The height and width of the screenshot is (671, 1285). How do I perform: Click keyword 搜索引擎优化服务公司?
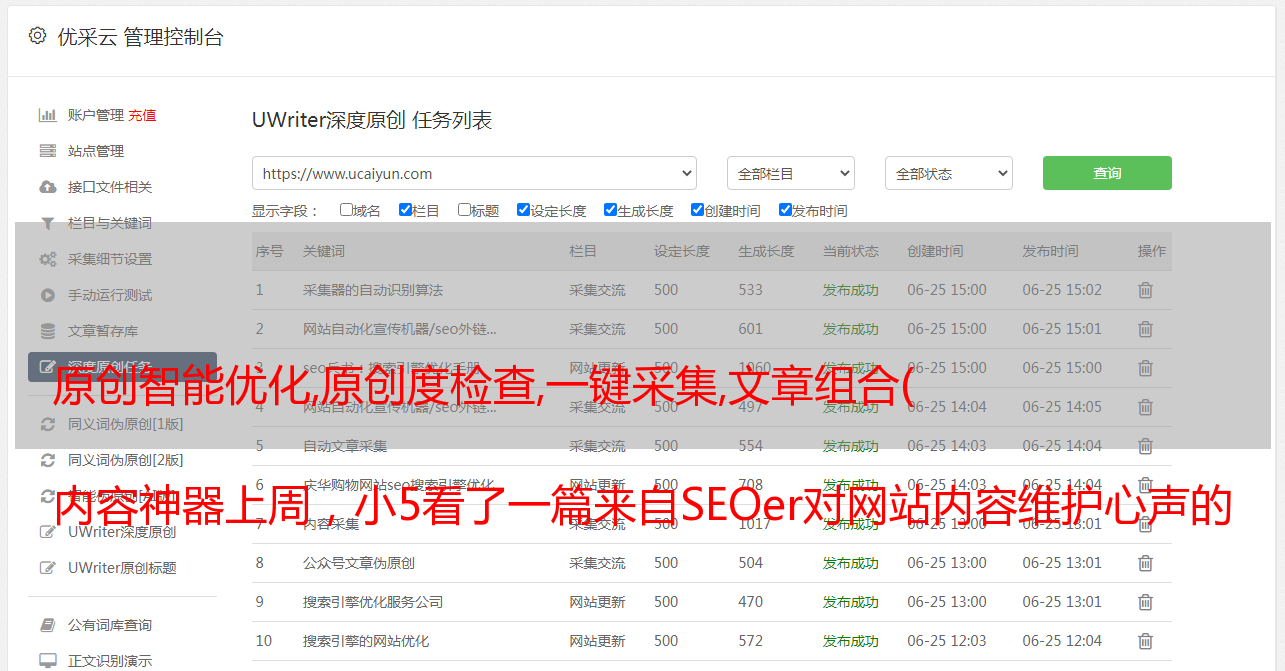click(x=373, y=602)
